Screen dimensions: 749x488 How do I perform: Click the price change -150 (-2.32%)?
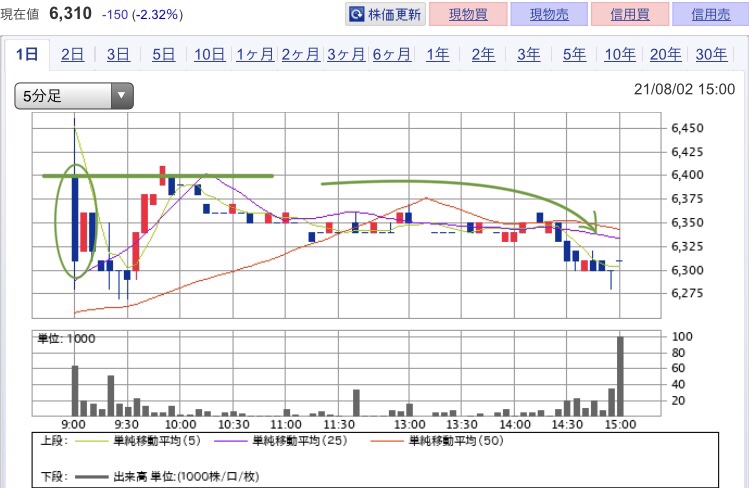pyautogui.click(x=142, y=14)
